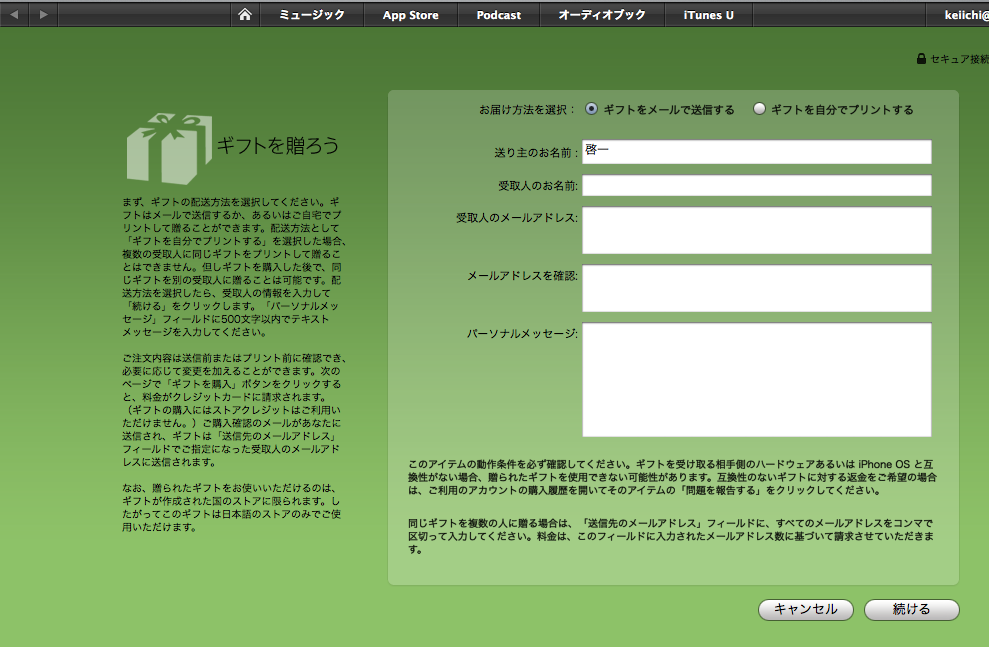Select ギフトを自分でプリントする radio button
The image size is (989, 647).
pyautogui.click(x=760, y=110)
